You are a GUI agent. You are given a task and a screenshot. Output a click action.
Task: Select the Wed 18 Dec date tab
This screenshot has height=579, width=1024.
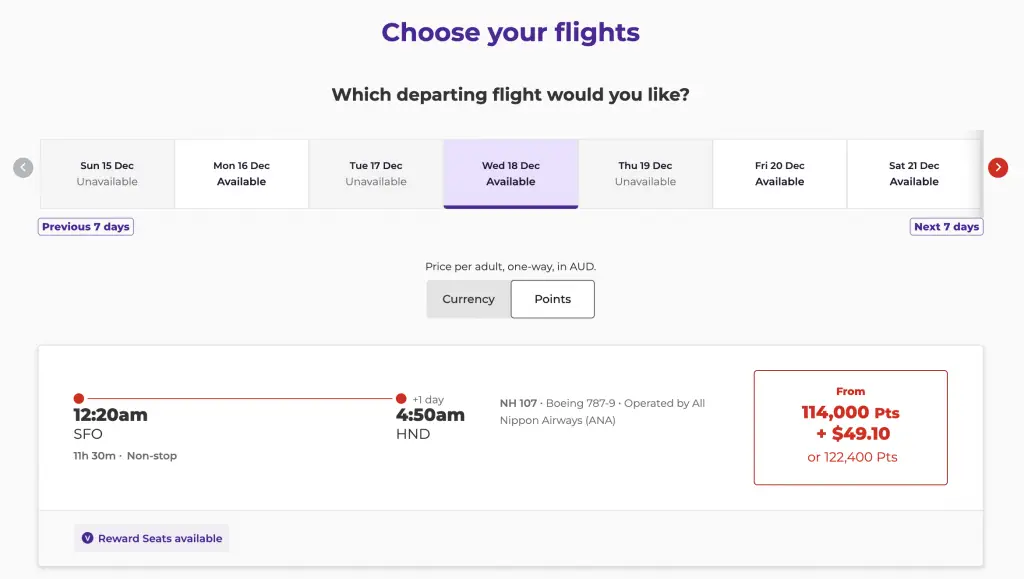[x=510, y=174]
